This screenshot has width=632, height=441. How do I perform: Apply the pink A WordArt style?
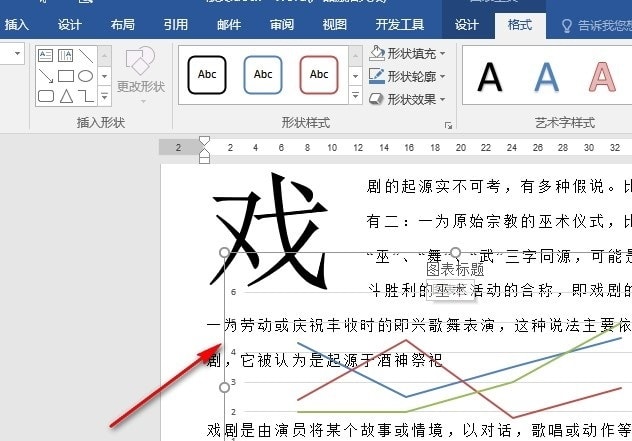tap(602, 77)
